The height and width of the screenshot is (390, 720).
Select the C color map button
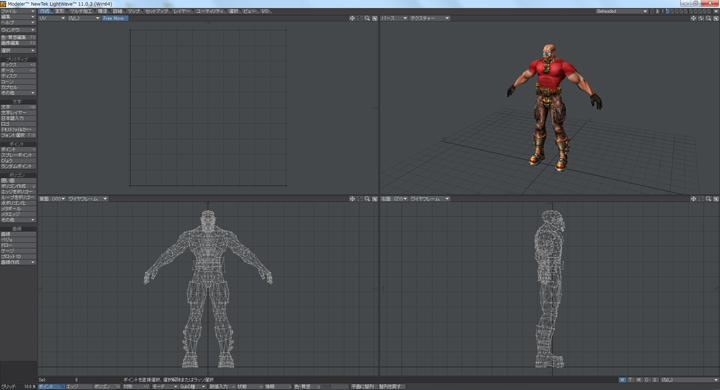point(647,380)
